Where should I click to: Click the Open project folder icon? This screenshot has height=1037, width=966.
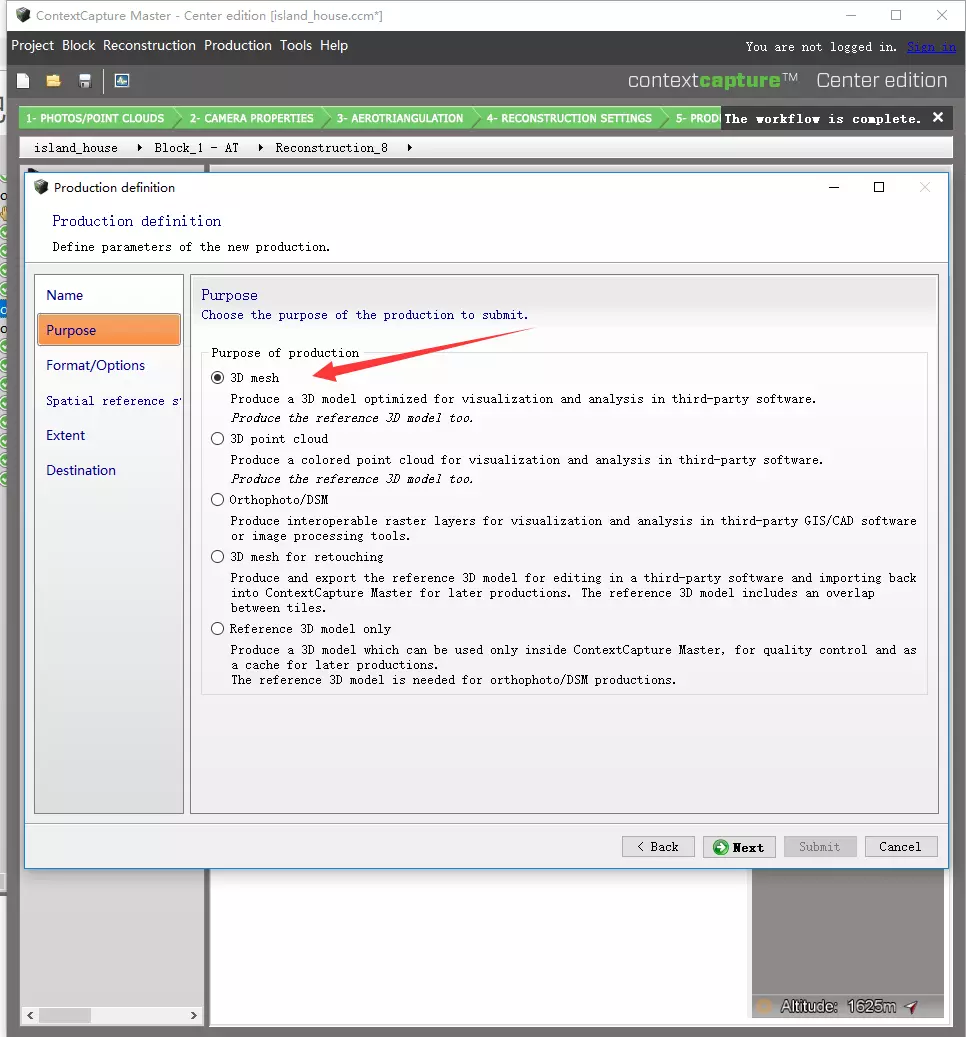point(54,81)
